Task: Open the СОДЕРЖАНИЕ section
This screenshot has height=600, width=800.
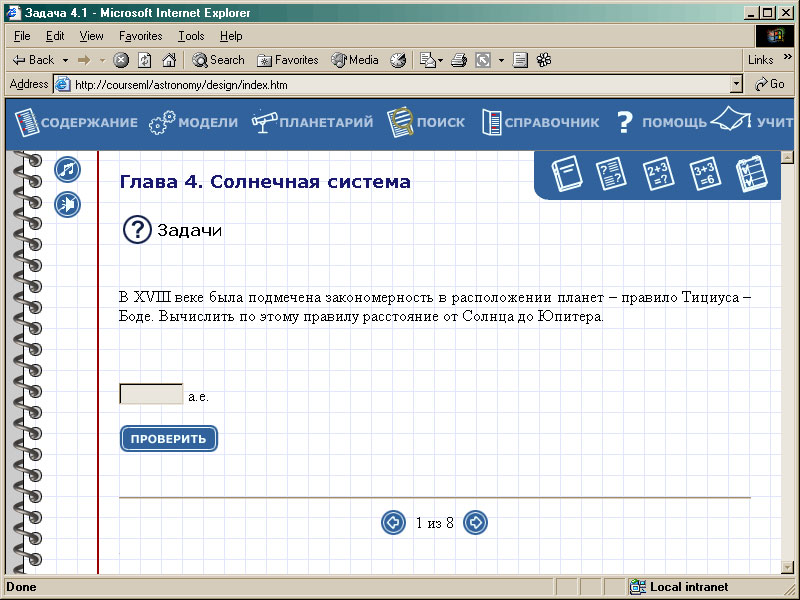Action: [77, 122]
